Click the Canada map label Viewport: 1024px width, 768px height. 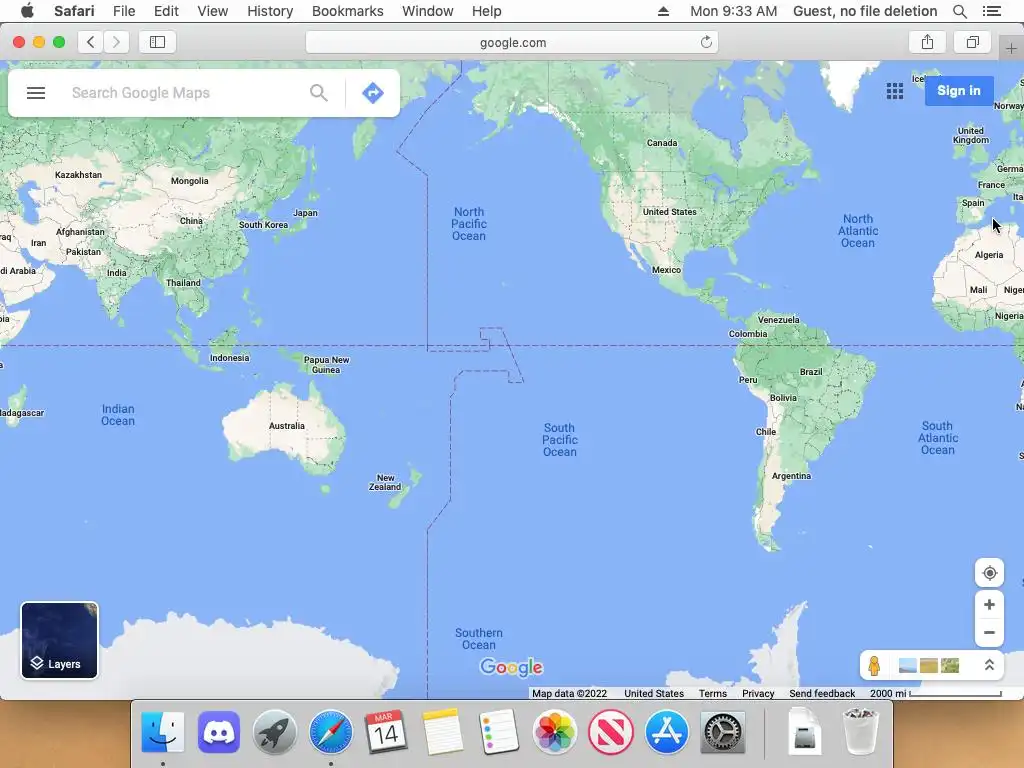pyautogui.click(x=662, y=143)
